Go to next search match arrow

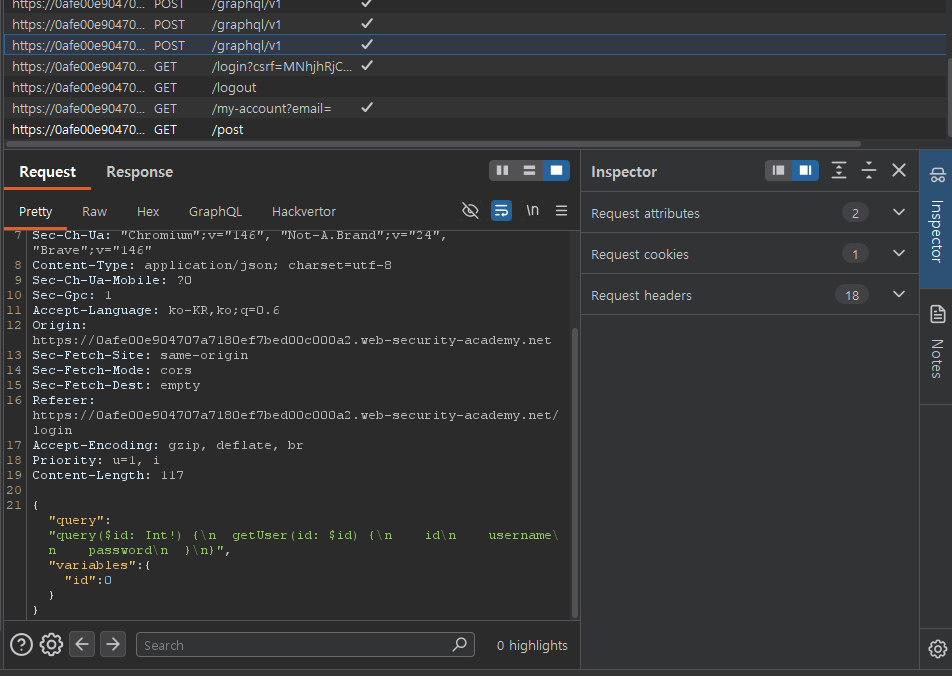point(113,645)
